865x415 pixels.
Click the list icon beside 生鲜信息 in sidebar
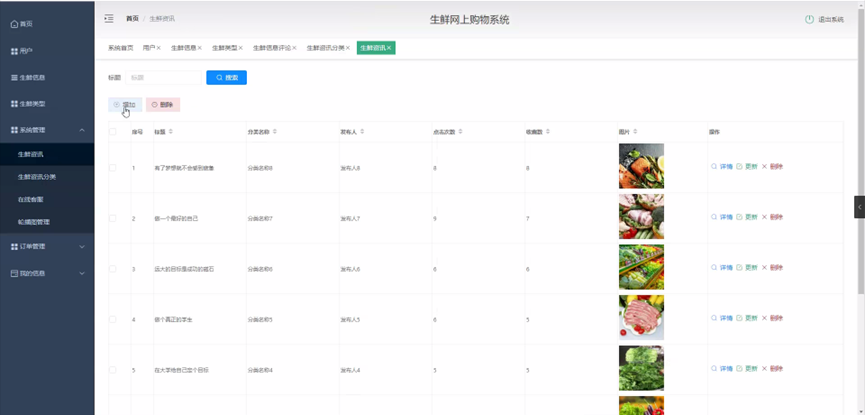pos(14,78)
